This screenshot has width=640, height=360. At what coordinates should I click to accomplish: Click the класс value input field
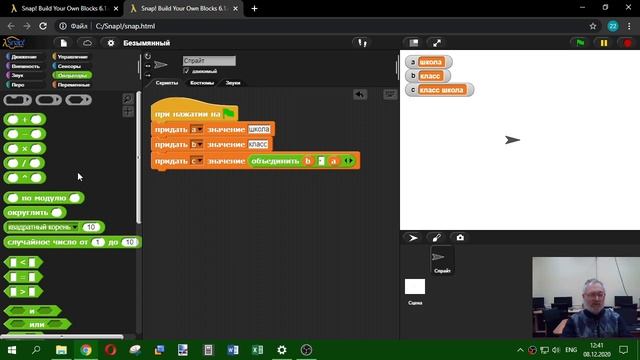coord(258,144)
